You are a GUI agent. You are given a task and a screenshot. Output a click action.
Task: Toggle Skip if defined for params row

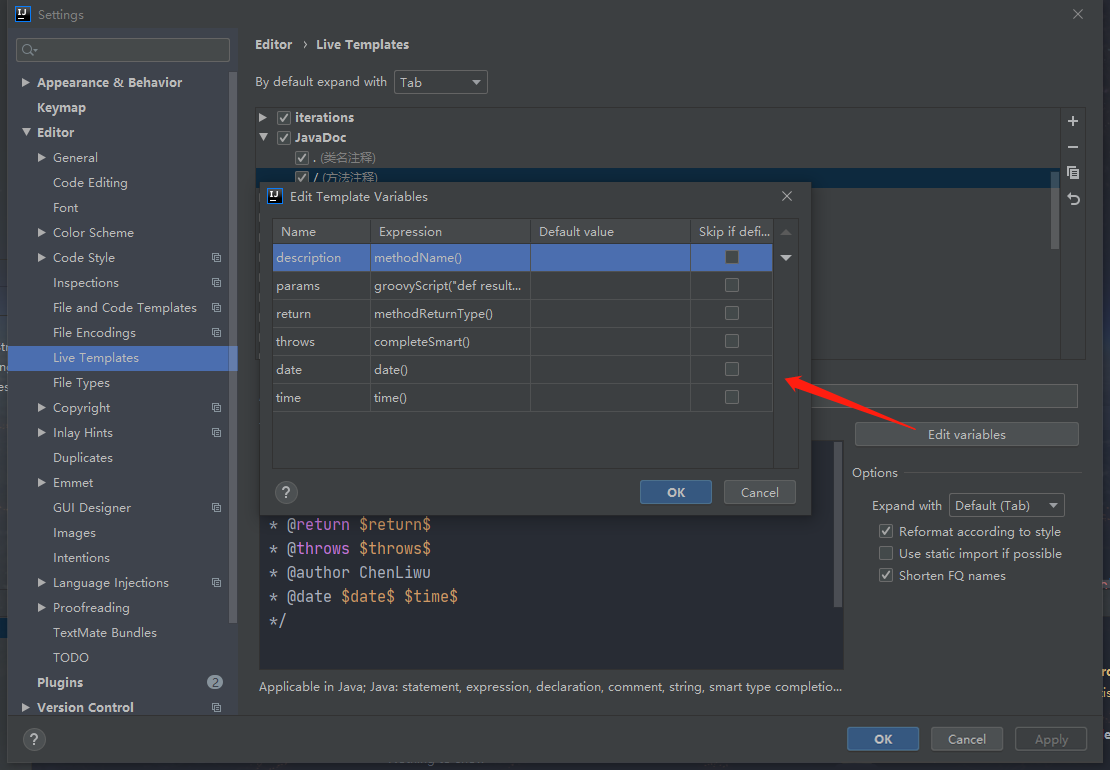[731, 286]
